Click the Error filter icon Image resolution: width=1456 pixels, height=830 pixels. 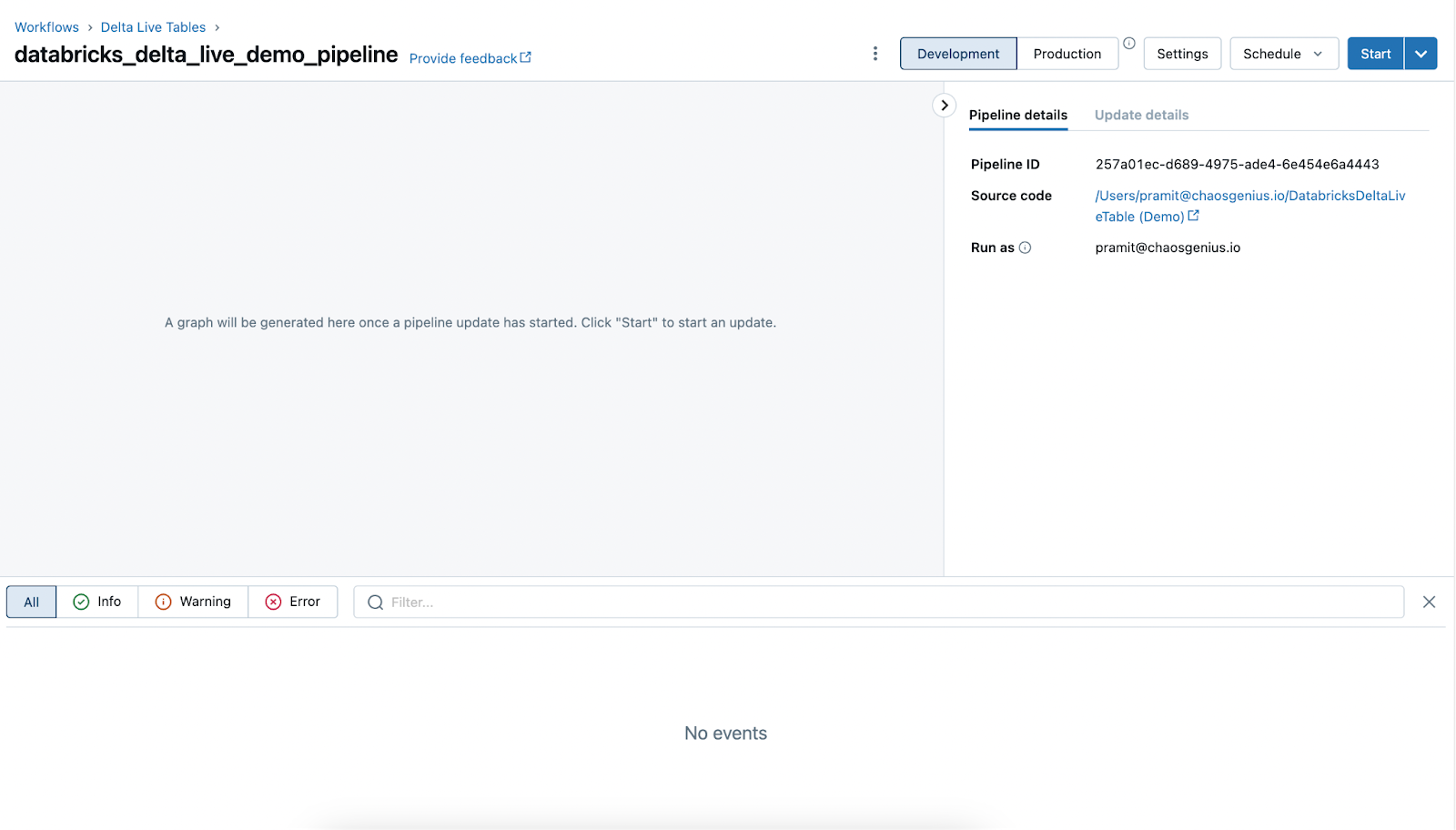[274, 602]
